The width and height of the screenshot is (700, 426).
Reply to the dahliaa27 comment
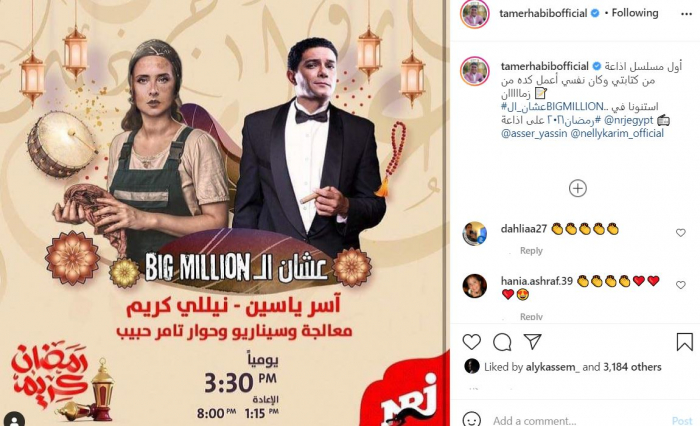531,251
